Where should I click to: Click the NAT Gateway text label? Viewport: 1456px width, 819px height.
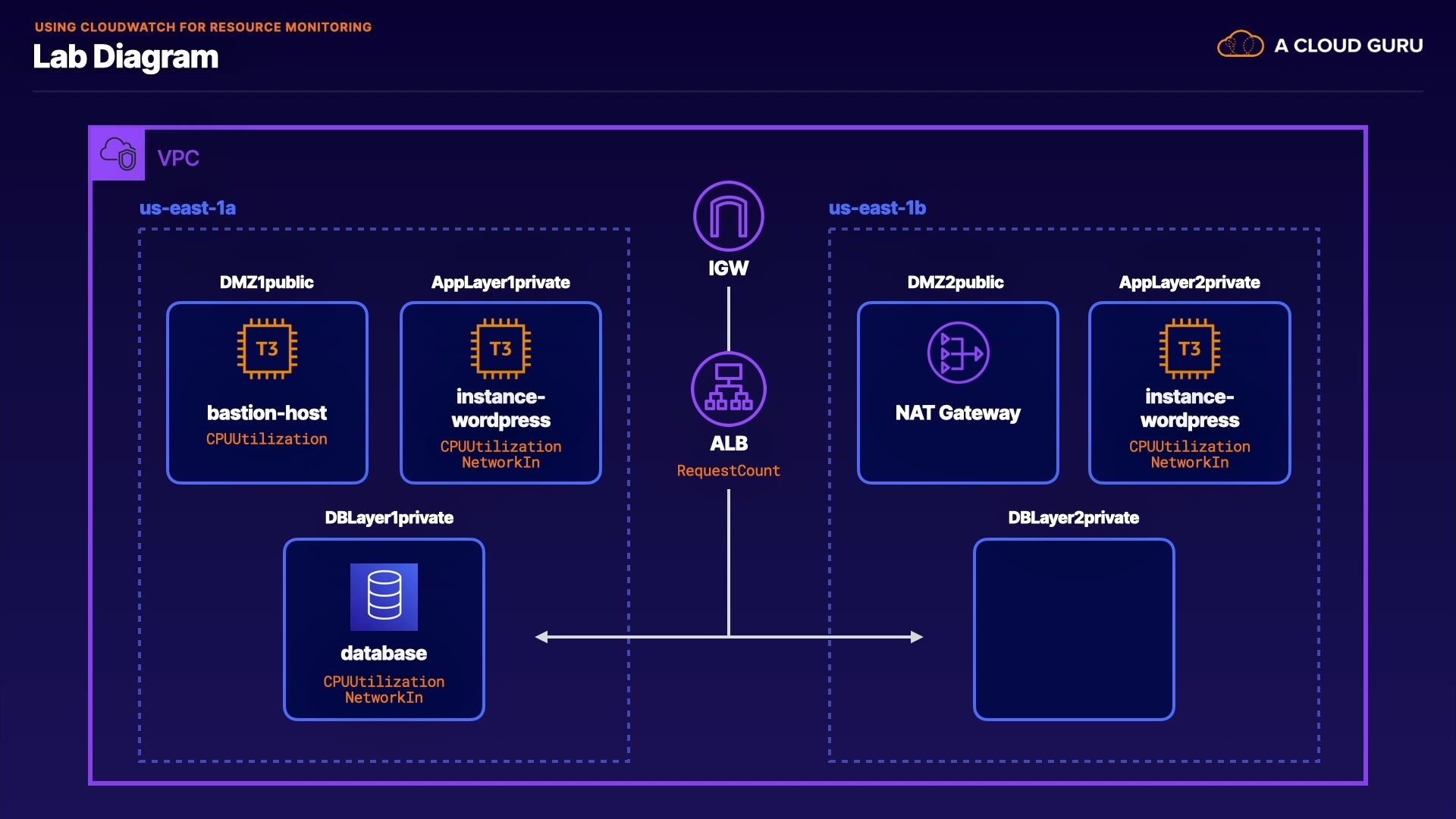958,413
